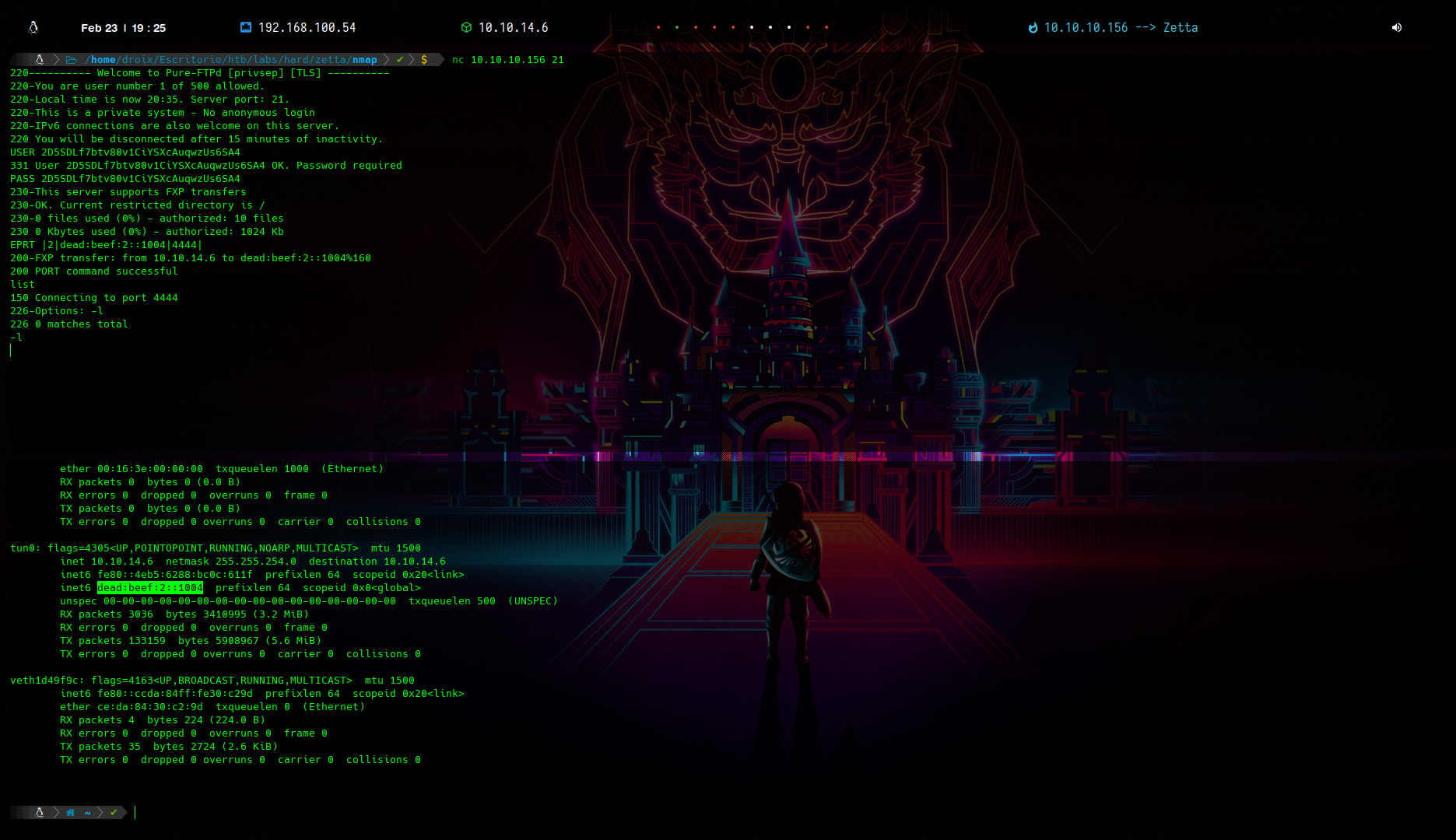The width and height of the screenshot is (1456, 840).
Task: Click the nmap folder in the prompt path
Action: (364, 60)
